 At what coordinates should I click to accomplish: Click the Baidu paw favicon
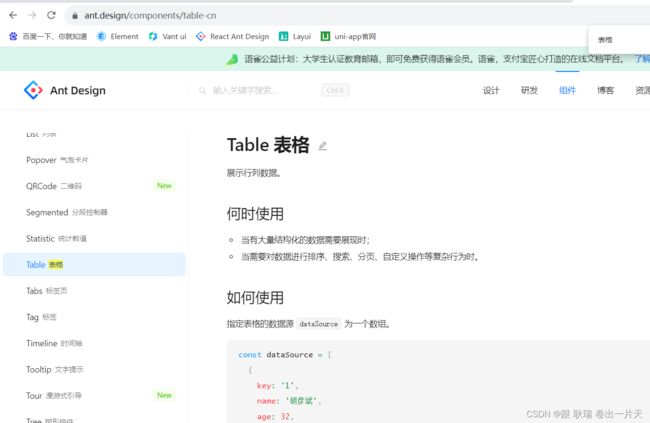tap(13, 36)
